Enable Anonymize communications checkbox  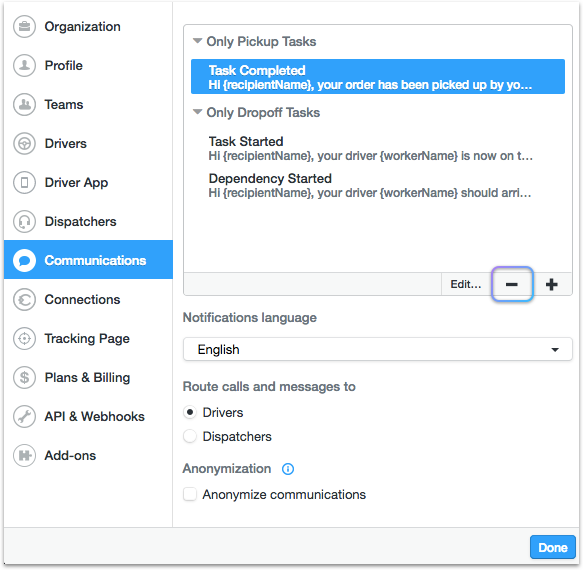(x=190, y=495)
